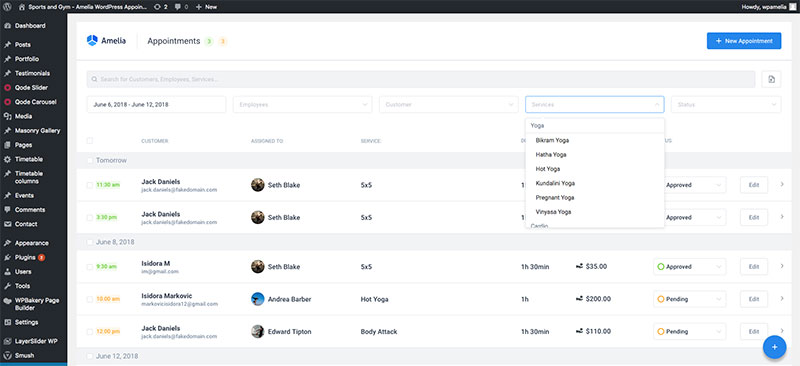Expand the Body Attack appointment row arrow
The image size is (800, 366).
(782, 331)
